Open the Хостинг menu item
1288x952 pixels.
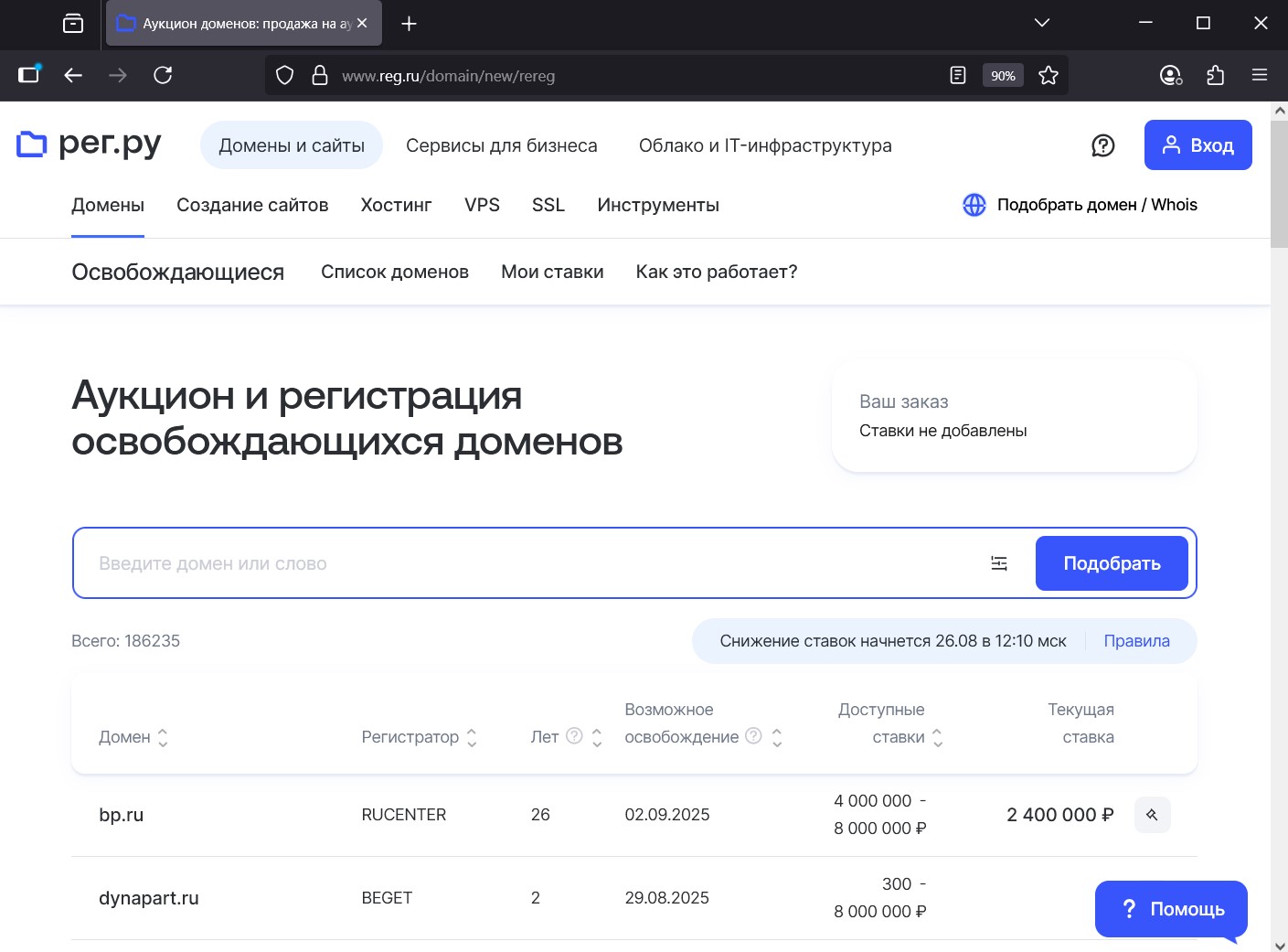click(396, 205)
